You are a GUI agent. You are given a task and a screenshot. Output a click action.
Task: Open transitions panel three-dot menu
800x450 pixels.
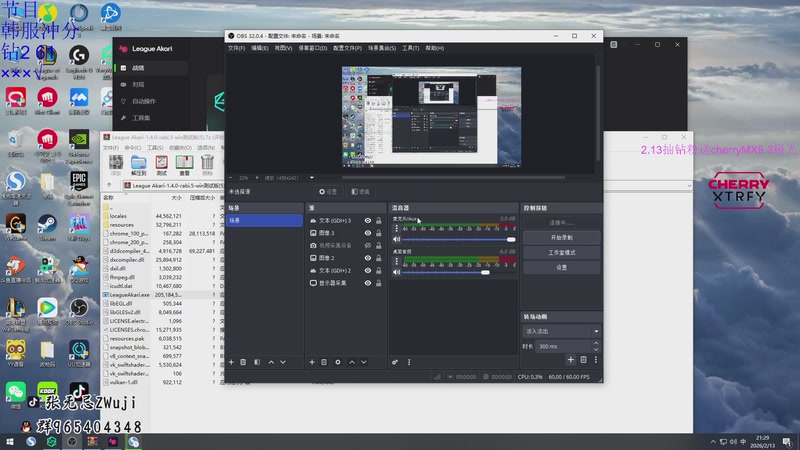coord(595,360)
